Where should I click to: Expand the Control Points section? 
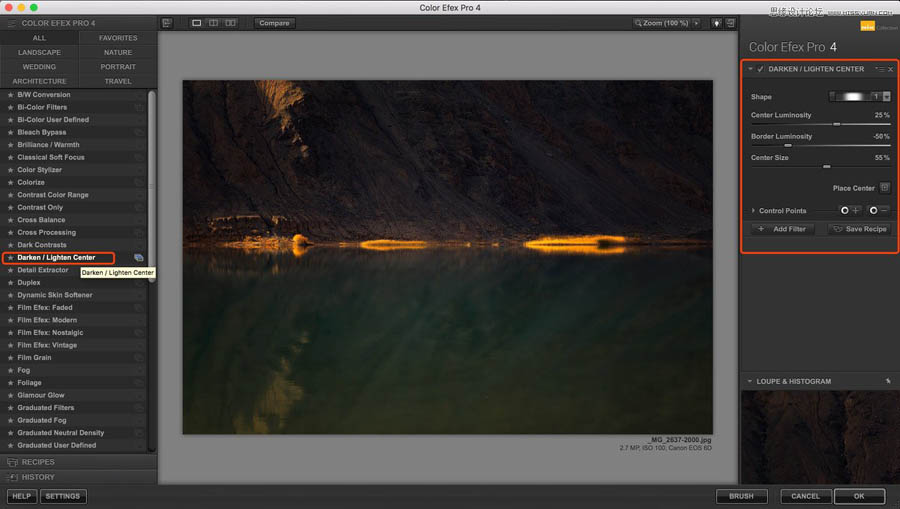(x=753, y=211)
